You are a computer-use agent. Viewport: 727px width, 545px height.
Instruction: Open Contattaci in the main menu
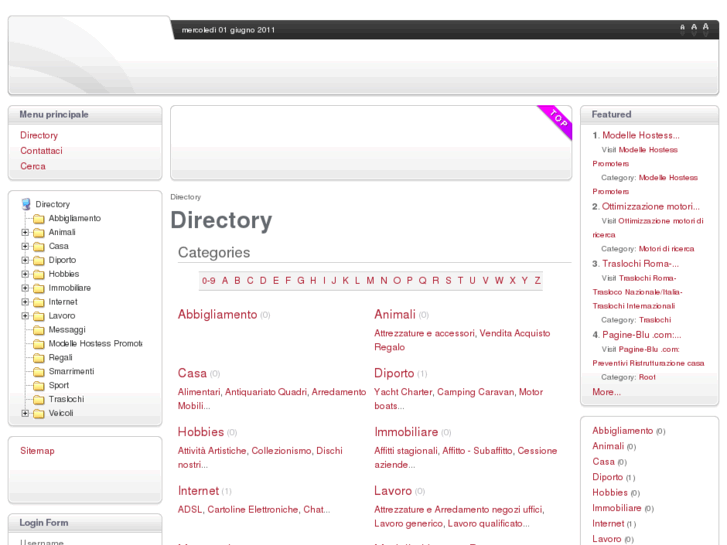pos(41,151)
